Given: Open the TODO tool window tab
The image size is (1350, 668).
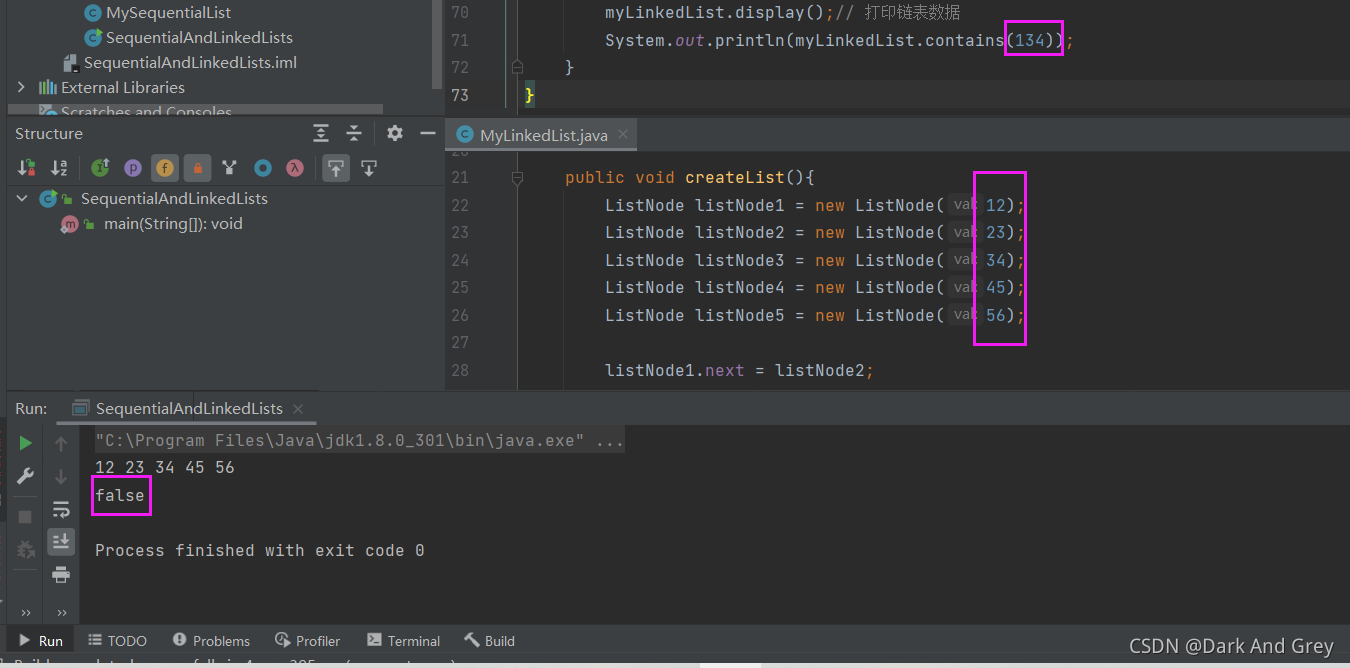Looking at the screenshot, I should point(117,641).
